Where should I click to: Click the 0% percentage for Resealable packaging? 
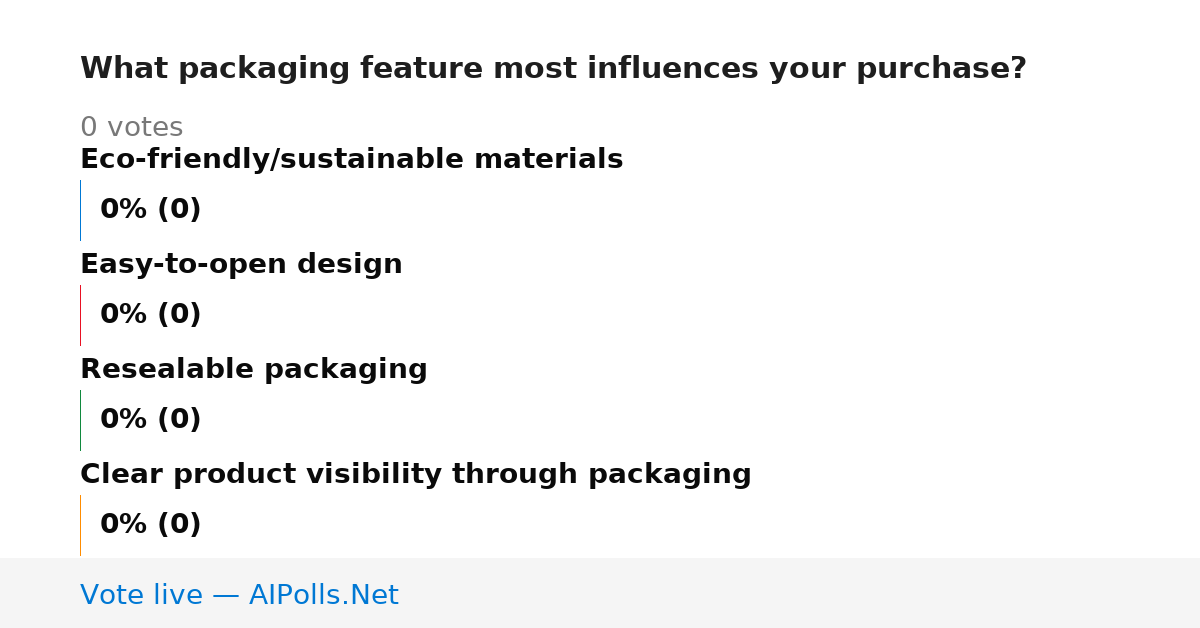pyautogui.click(x=124, y=420)
